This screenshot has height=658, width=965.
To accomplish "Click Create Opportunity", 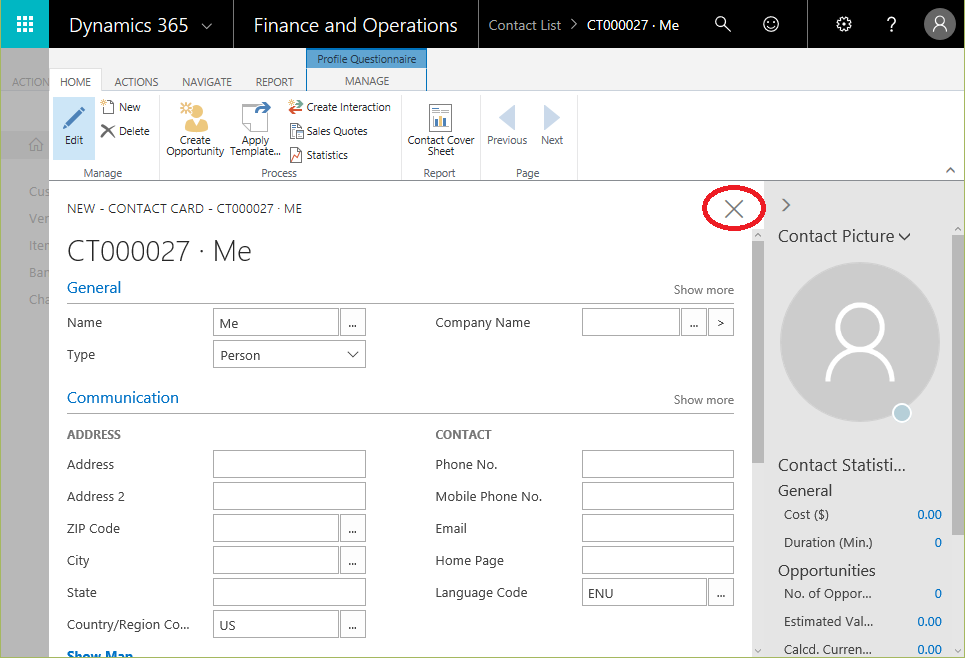I will [x=195, y=129].
